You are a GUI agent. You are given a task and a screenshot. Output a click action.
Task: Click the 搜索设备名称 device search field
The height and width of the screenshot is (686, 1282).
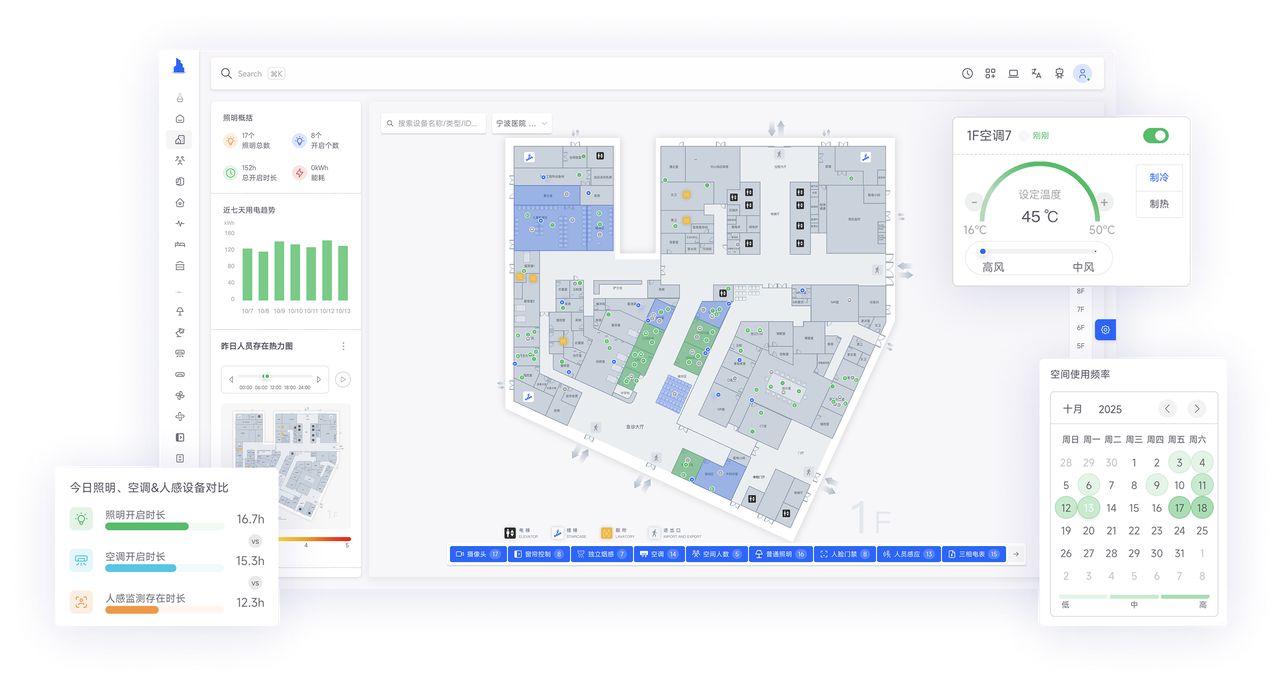coord(433,124)
